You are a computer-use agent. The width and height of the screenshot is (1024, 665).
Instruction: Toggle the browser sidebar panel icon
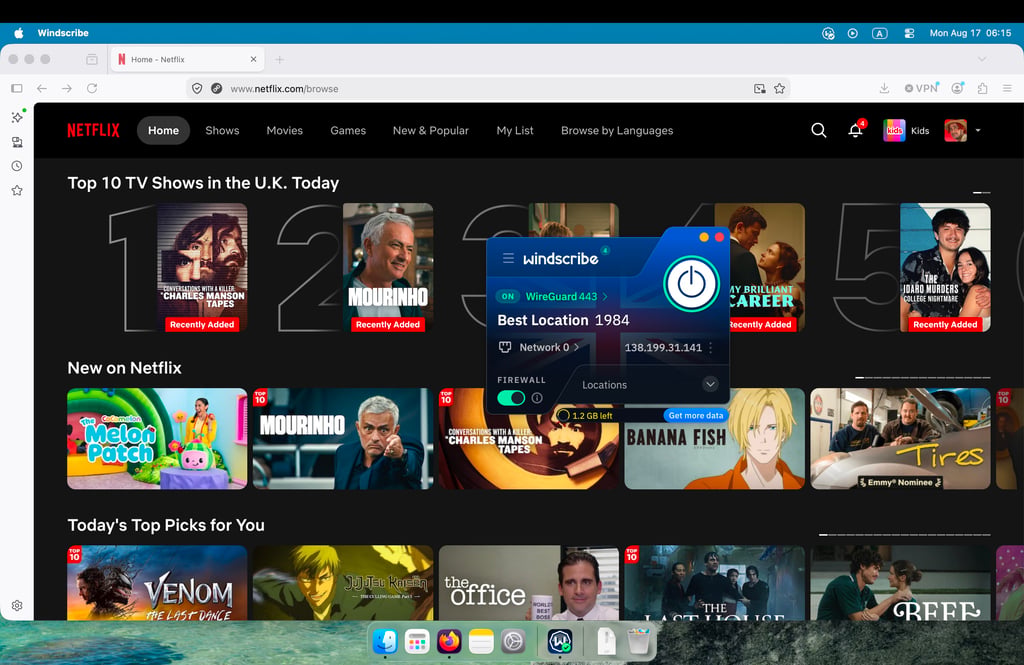click(17, 88)
